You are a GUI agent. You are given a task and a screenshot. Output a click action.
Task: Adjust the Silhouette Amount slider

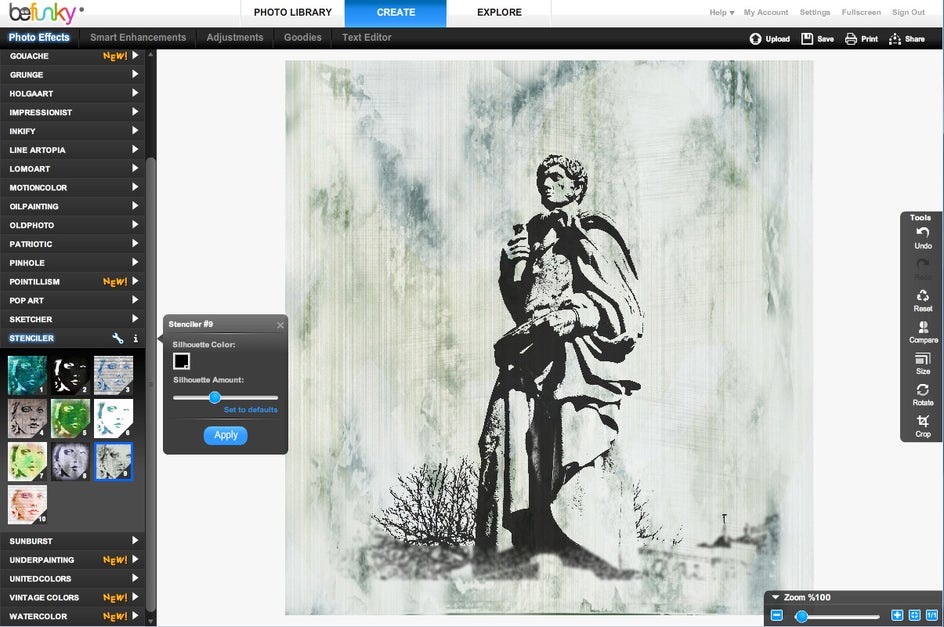coord(215,397)
